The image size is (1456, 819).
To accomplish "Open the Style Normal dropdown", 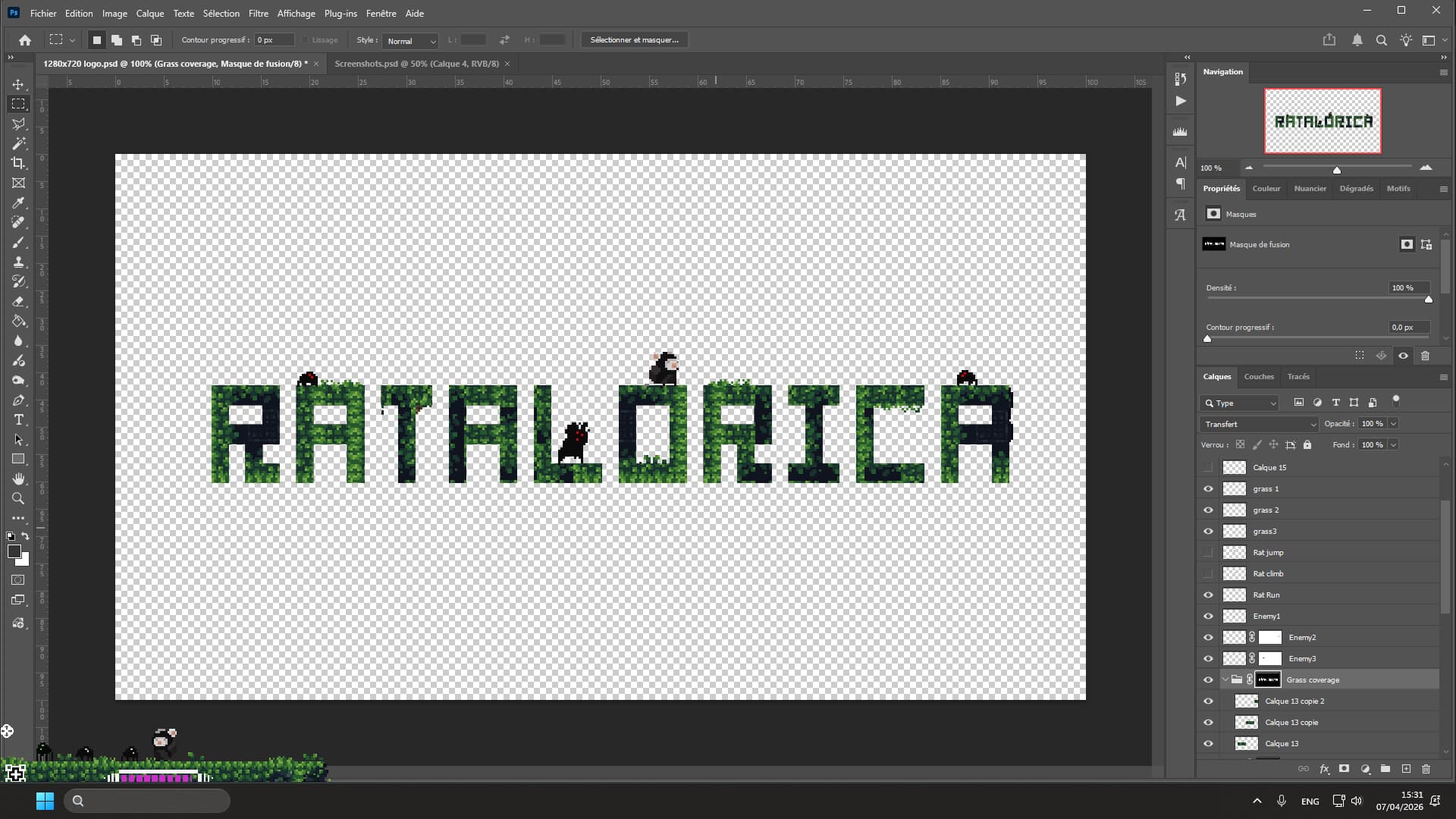I will tap(411, 41).
